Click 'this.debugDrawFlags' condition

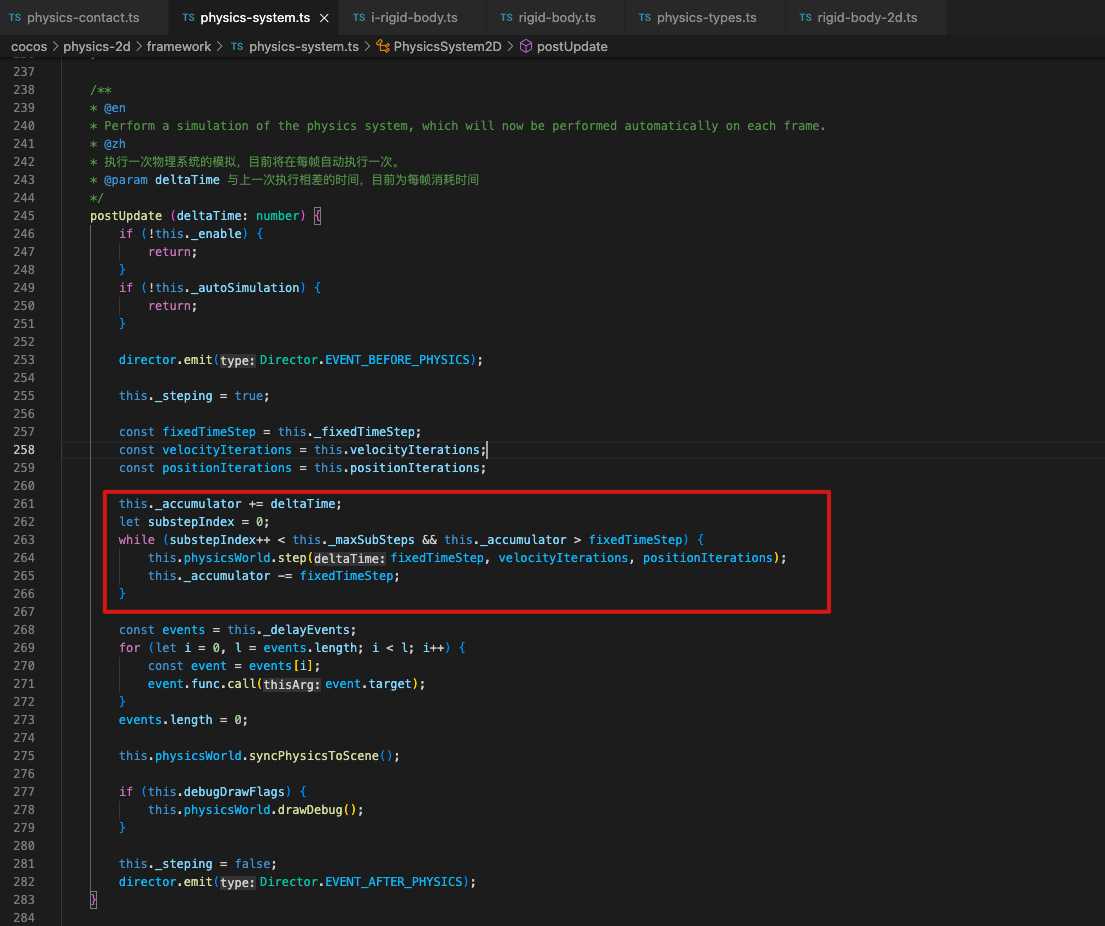216,792
